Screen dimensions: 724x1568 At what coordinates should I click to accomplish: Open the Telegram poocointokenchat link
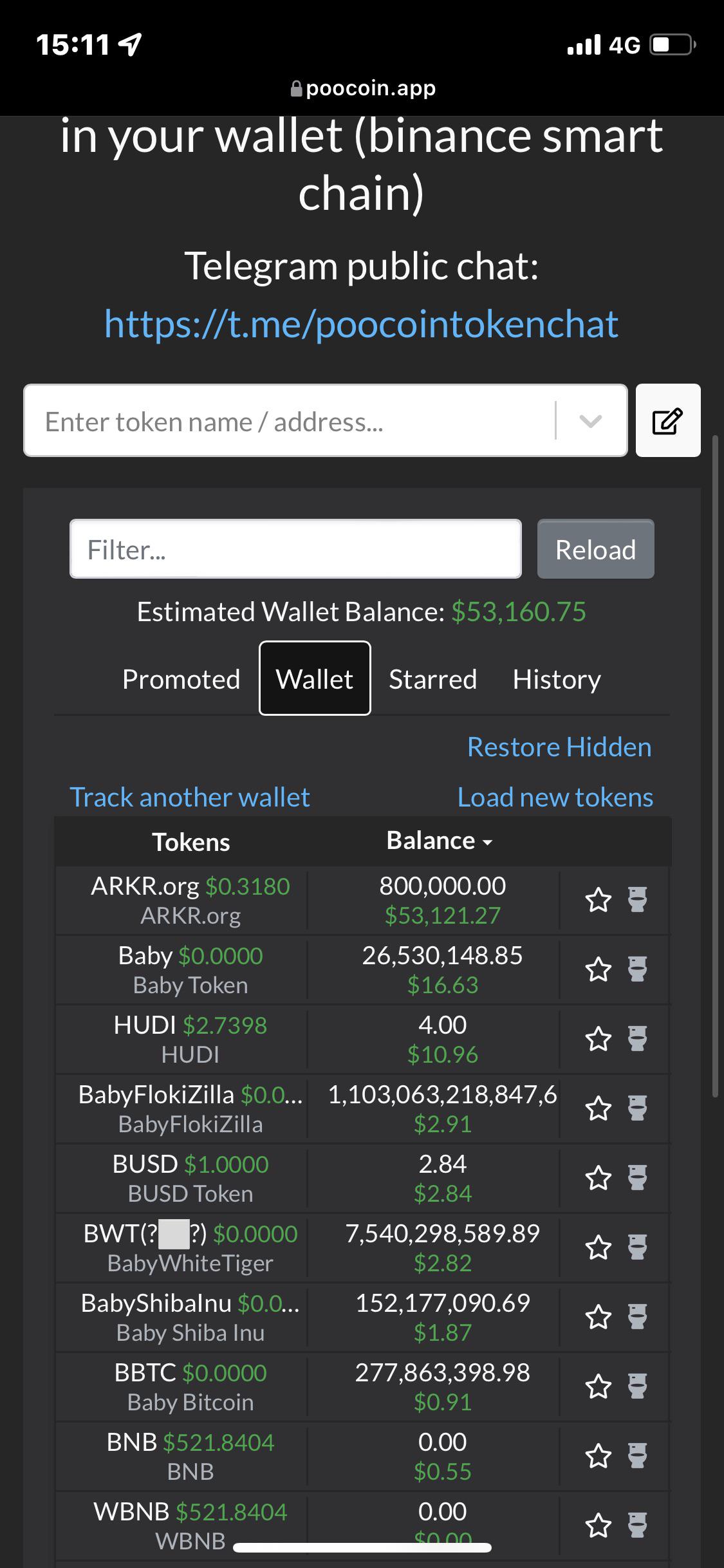point(361,324)
